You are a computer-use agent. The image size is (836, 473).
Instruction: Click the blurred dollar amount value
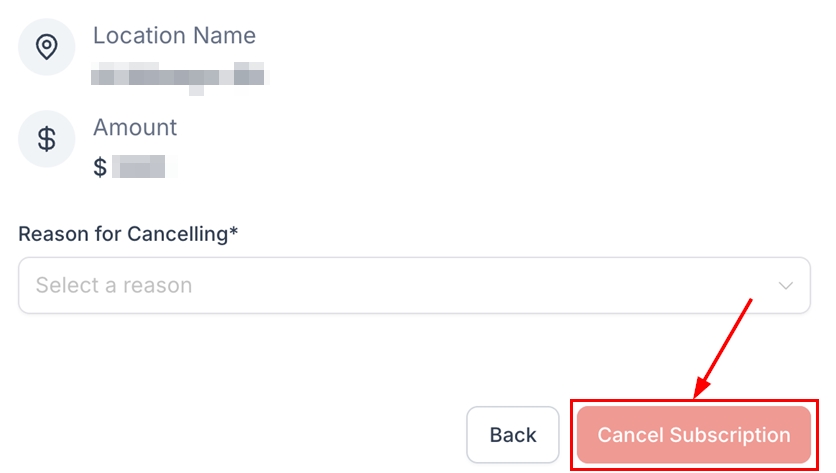click(x=139, y=167)
